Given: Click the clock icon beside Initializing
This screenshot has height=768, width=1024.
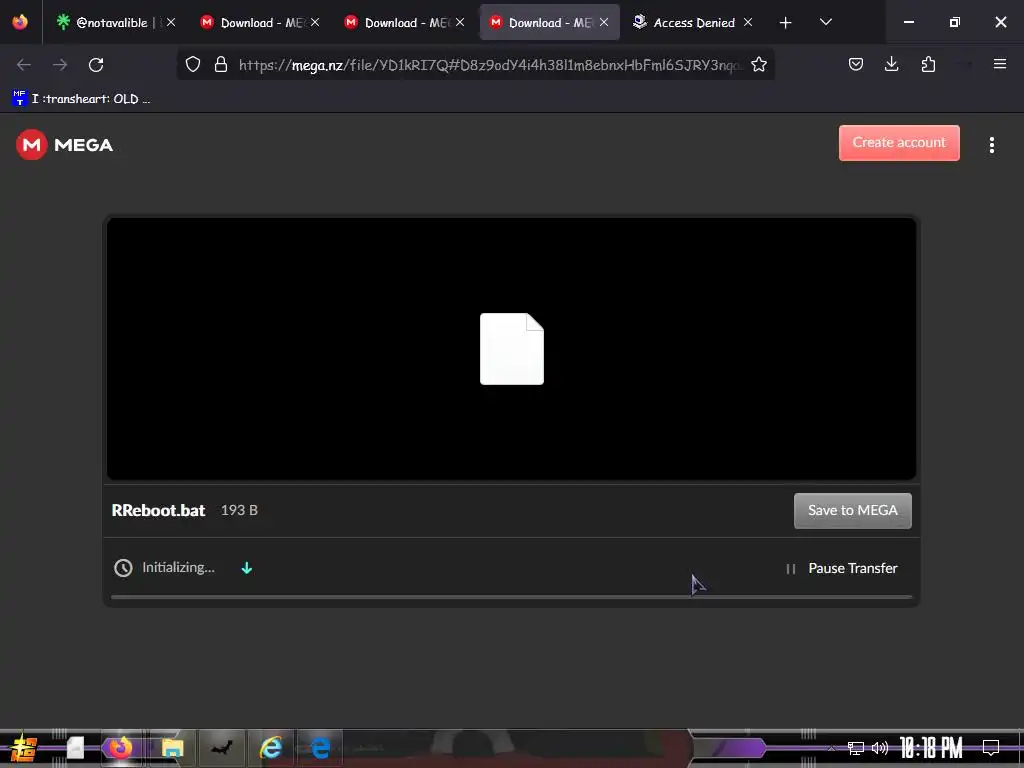Looking at the screenshot, I should coord(123,568).
